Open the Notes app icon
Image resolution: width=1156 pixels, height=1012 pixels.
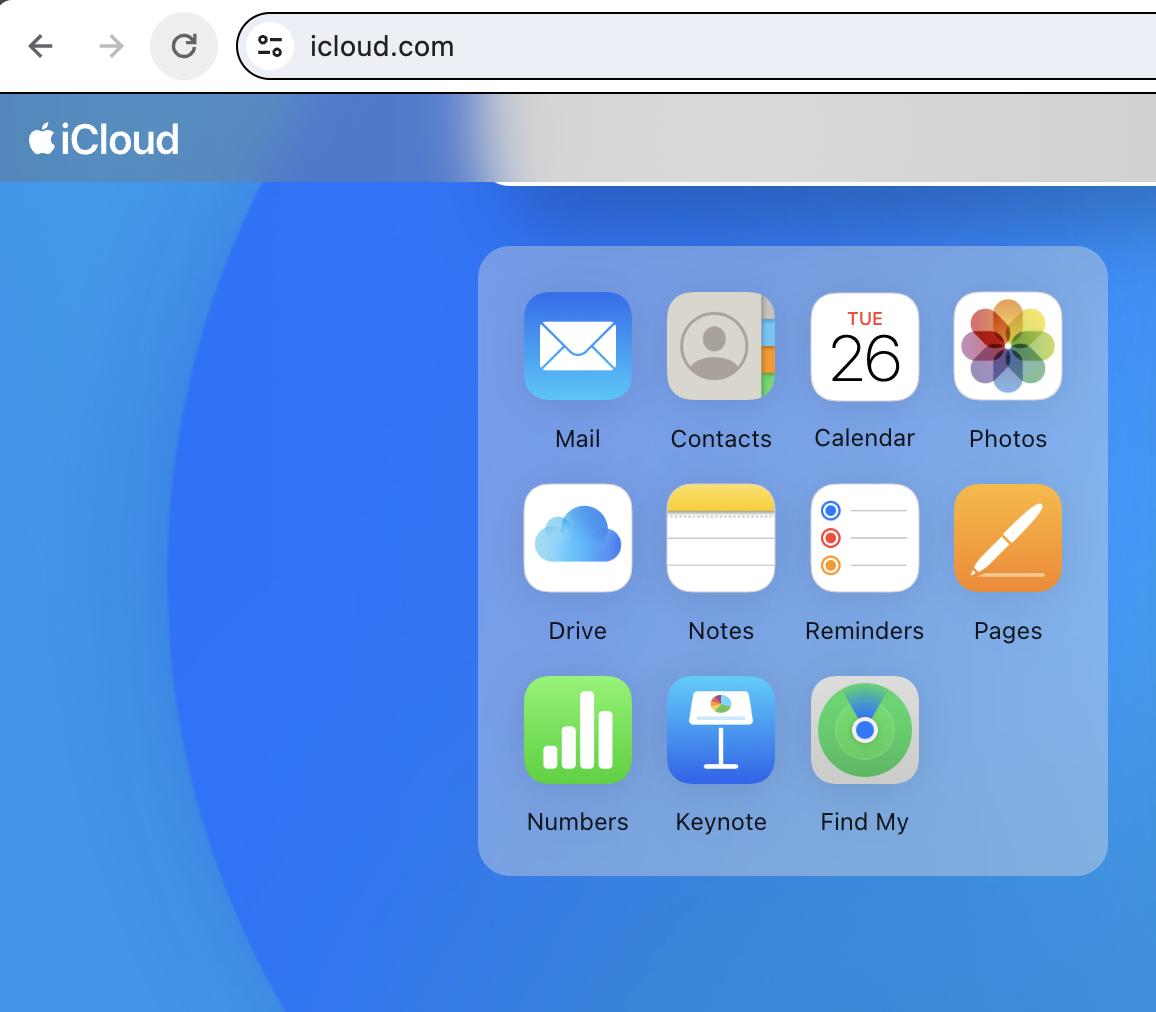[x=720, y=537]
